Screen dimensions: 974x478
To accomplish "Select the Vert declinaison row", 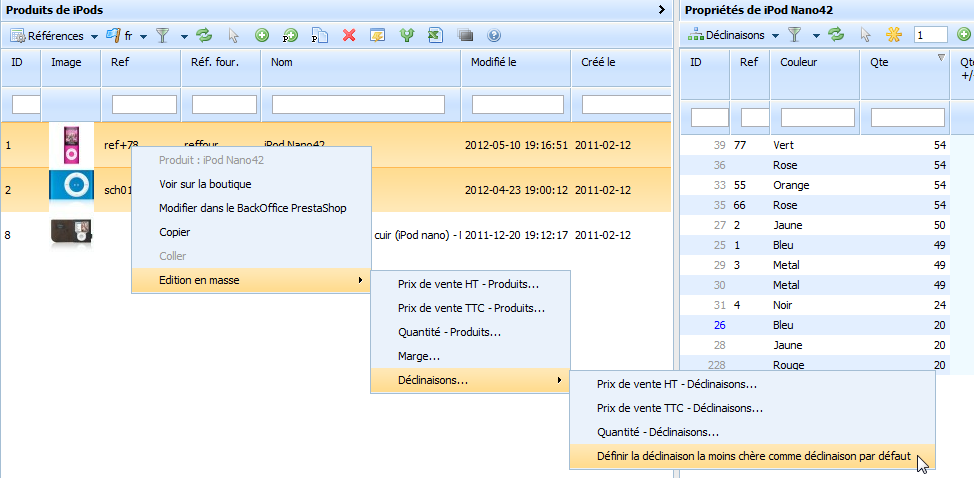I will tap(815, 145).
